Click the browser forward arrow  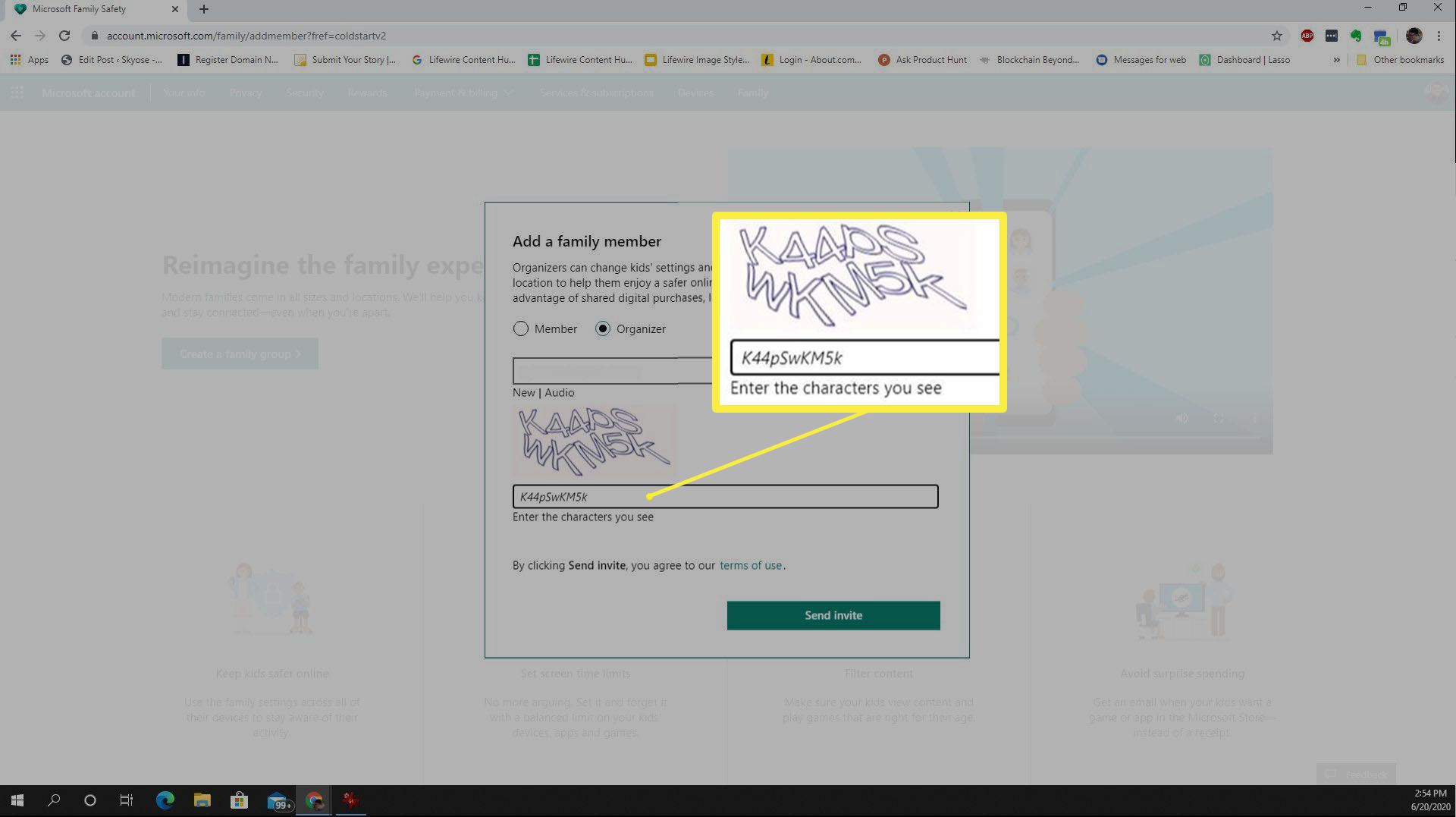[x=40, y=36]
